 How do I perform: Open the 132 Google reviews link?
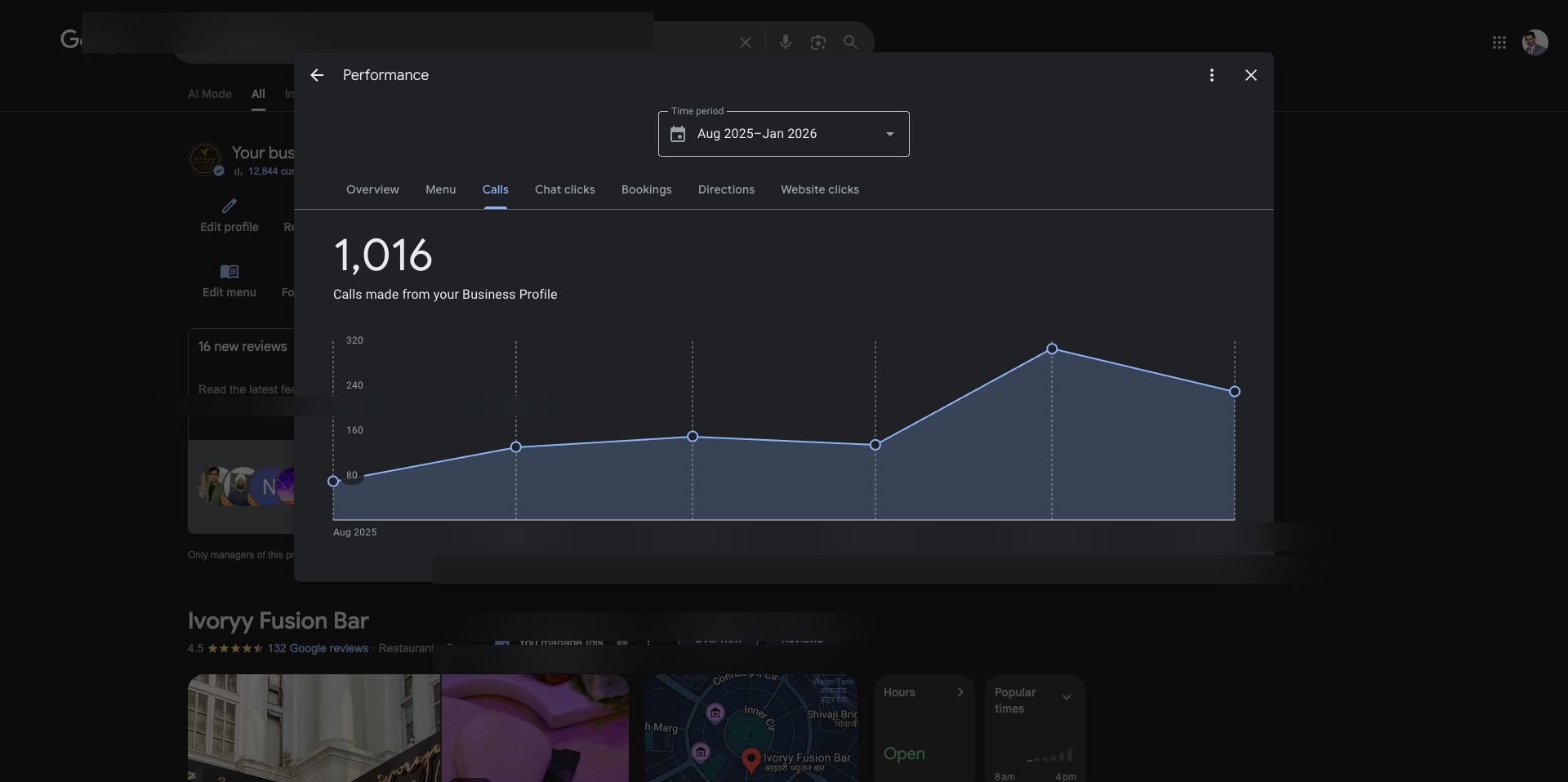[318, 648]
